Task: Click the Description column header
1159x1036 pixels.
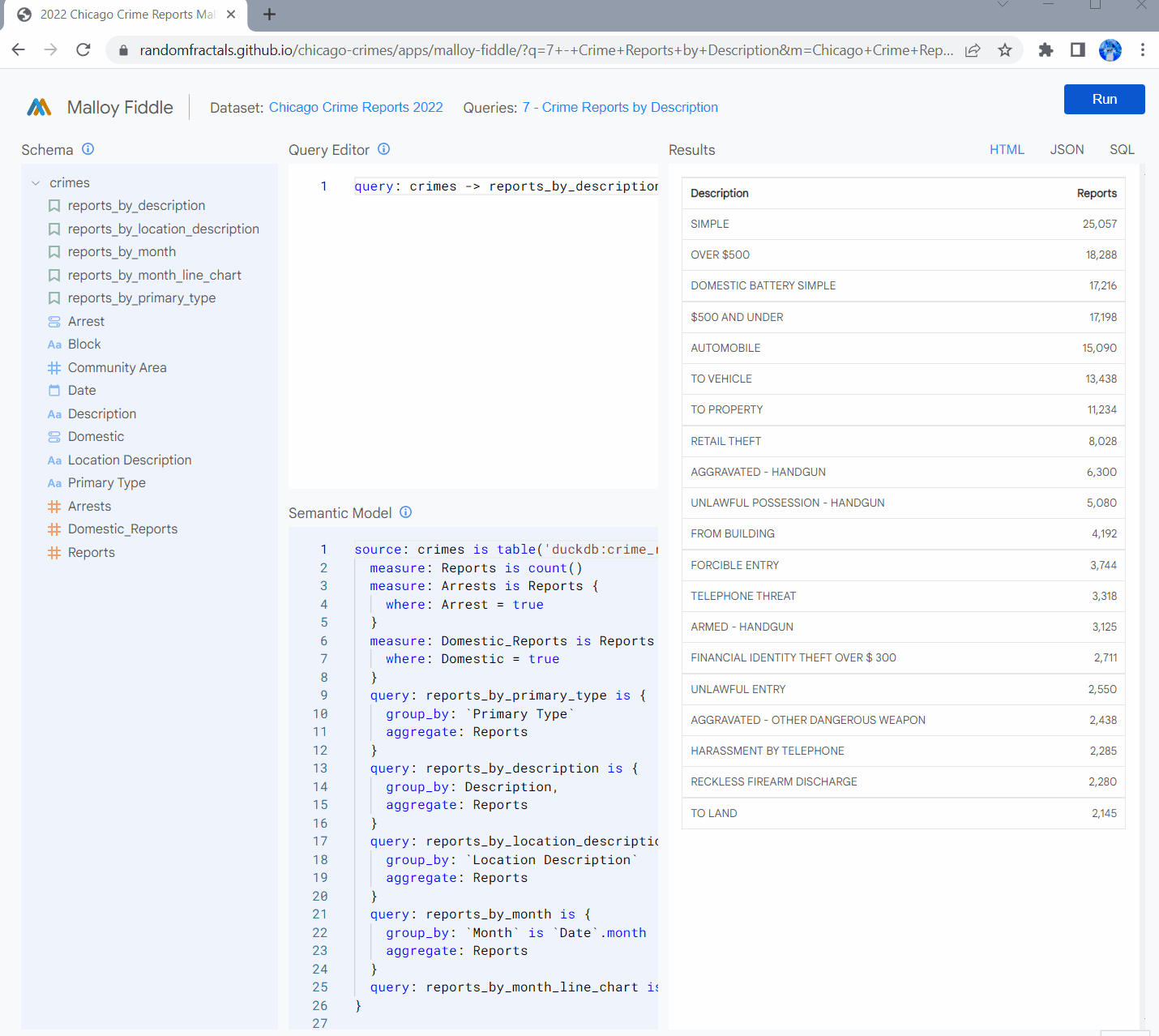Action: point(720,193)
